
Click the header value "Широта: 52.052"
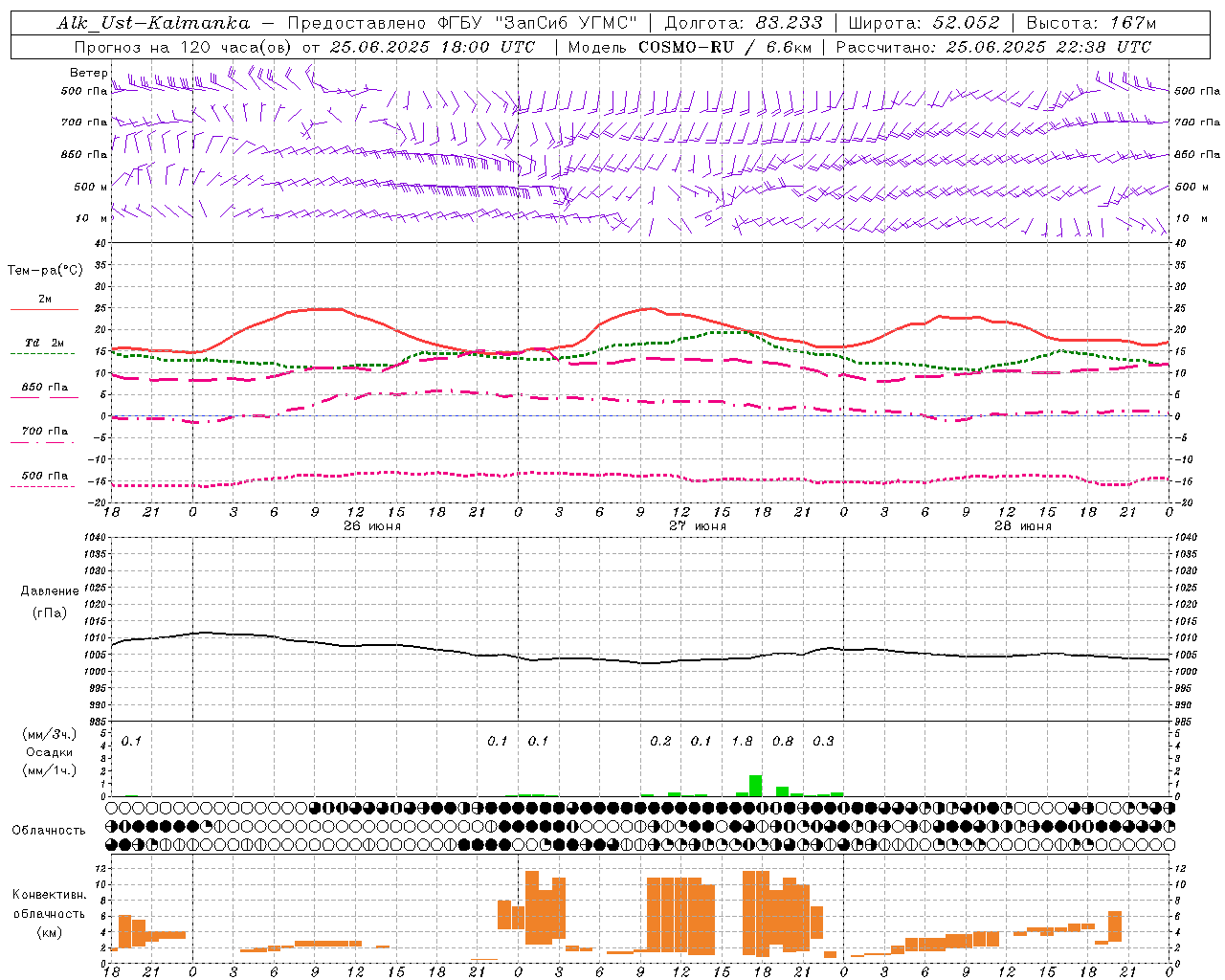point(924,23)
